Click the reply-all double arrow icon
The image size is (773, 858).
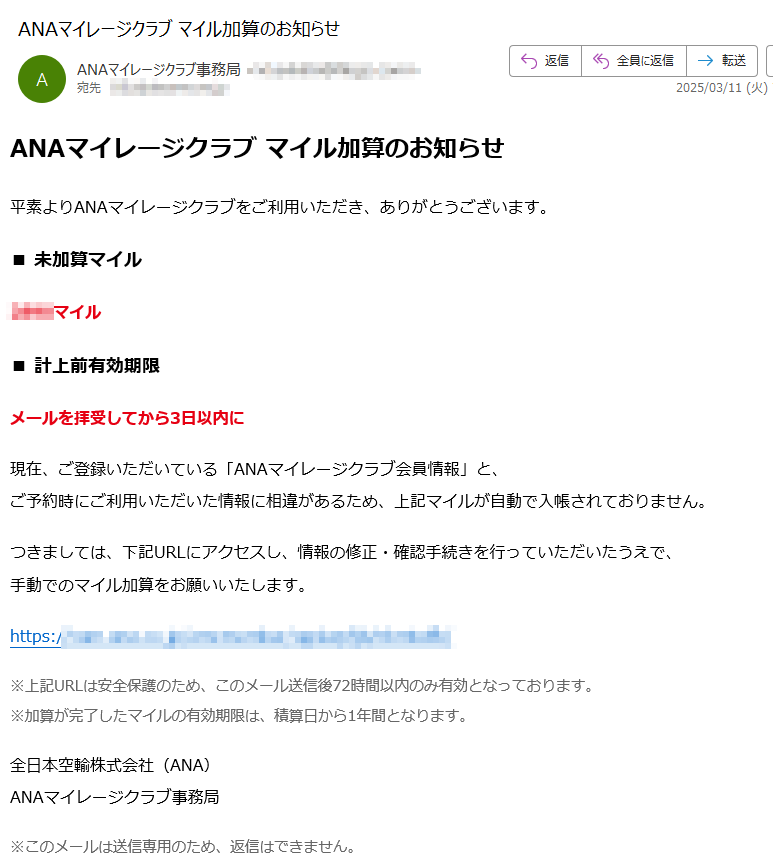tap(601, 61)
